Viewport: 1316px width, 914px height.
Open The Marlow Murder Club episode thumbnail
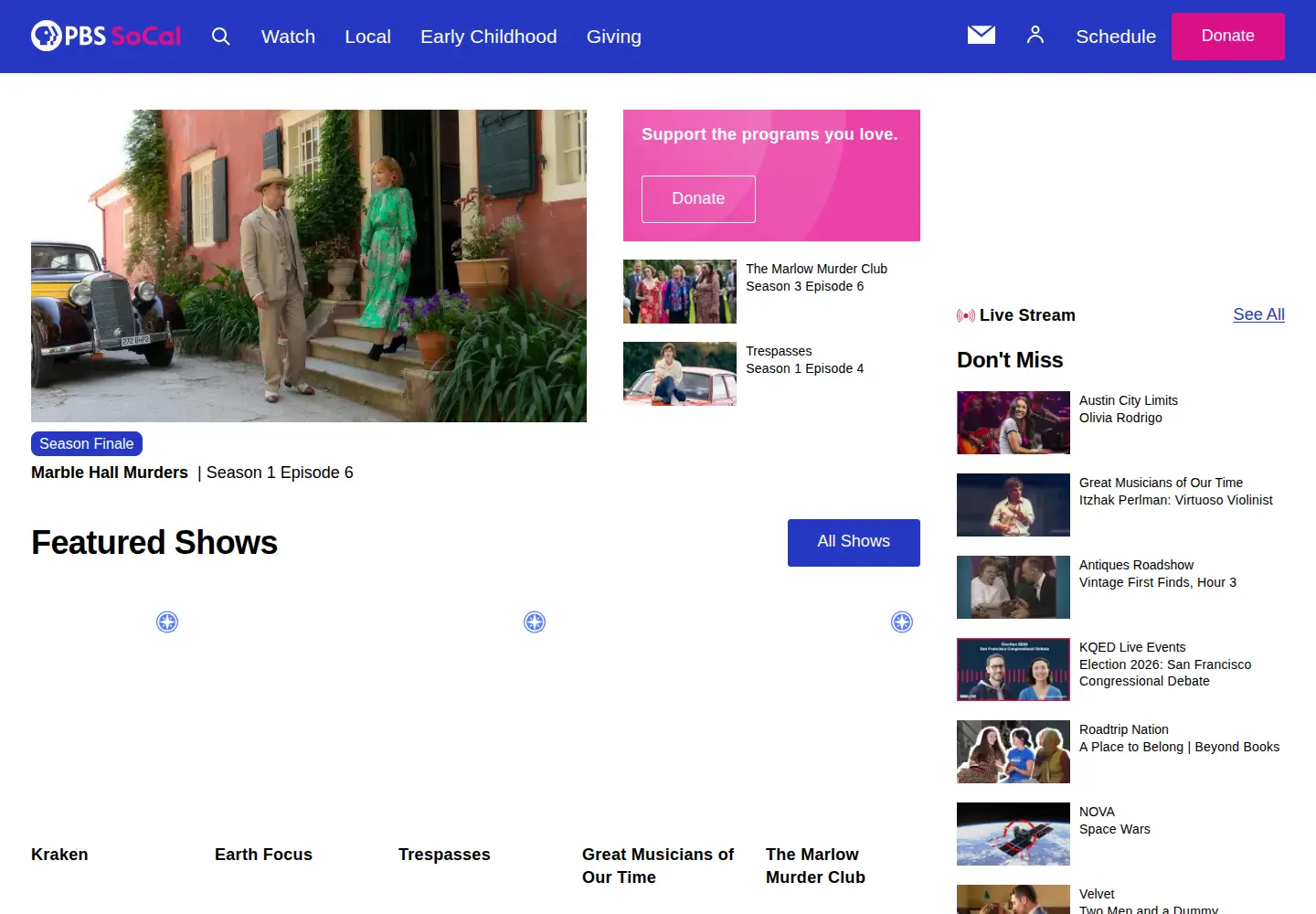[680, 292]
